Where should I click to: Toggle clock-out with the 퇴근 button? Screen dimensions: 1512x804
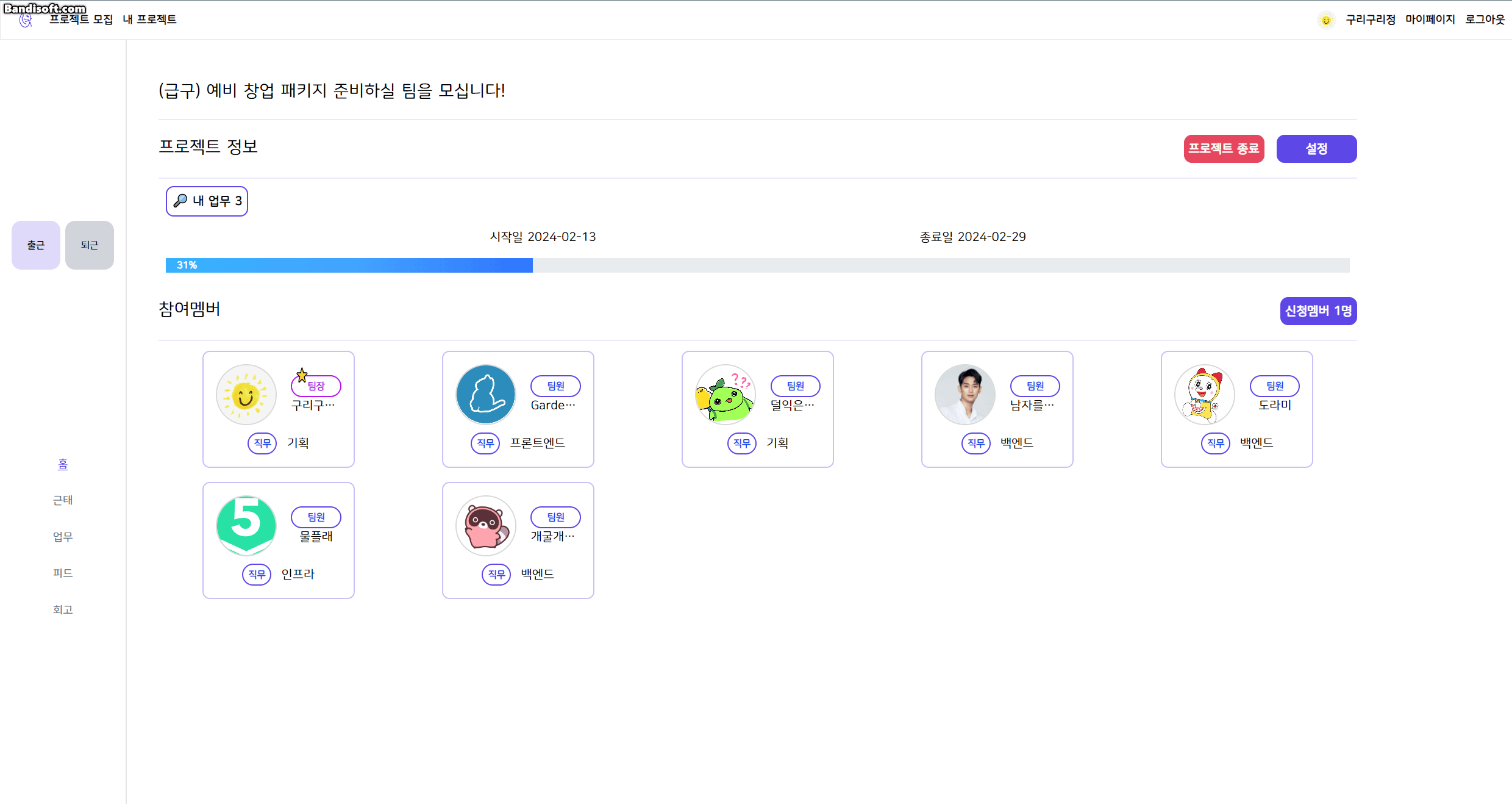pos(89,245)
